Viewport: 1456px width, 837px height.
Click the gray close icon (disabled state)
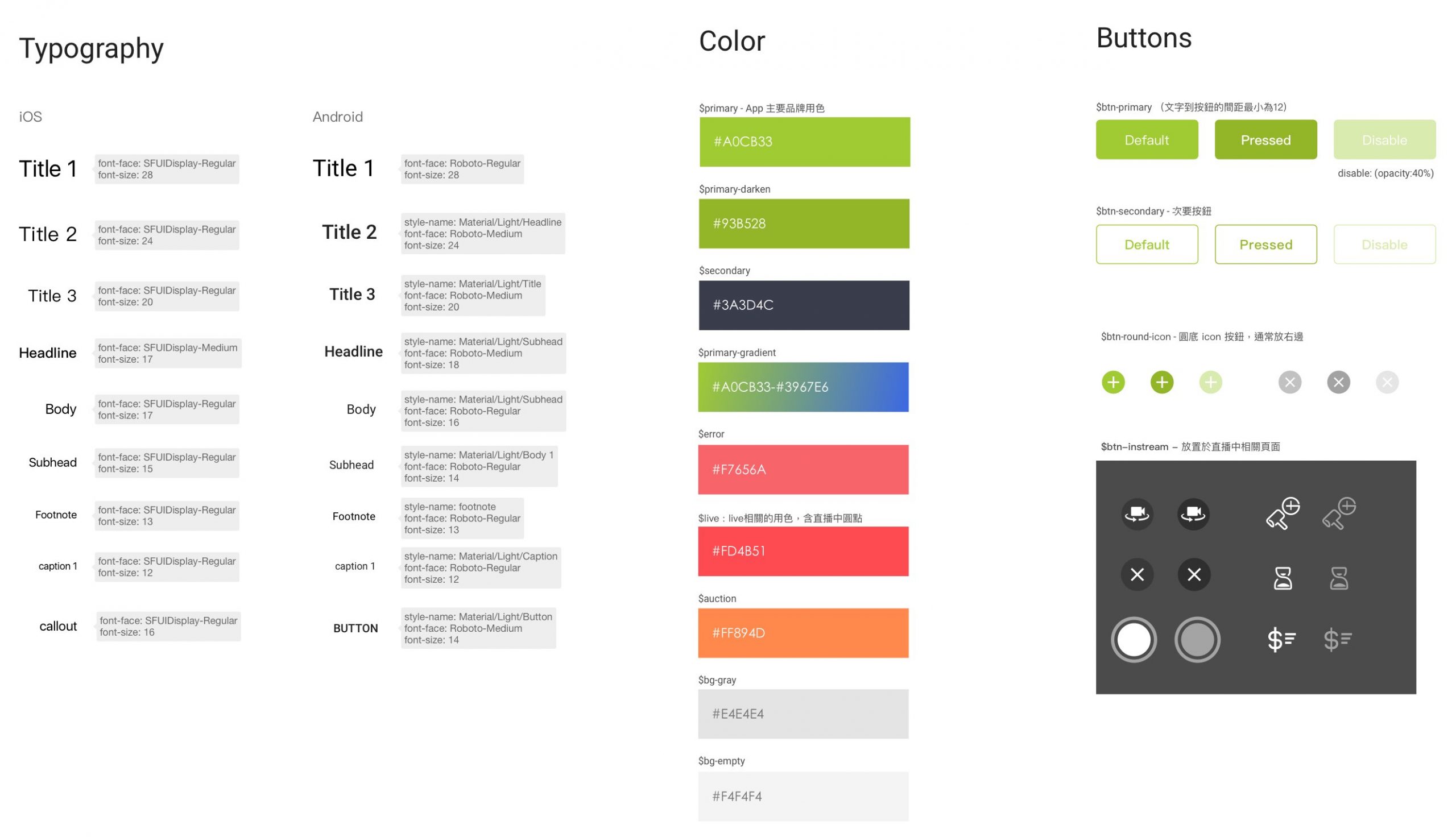pos(1385,381)
